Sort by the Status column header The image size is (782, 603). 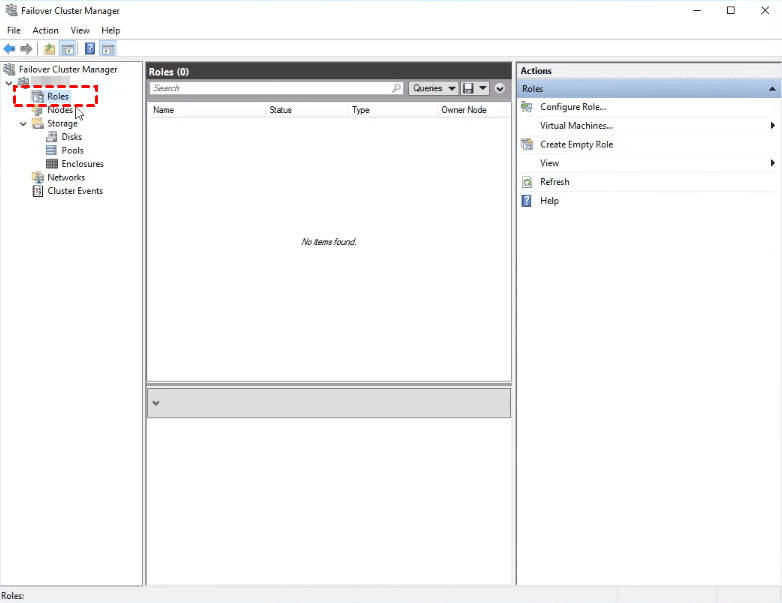pyautogui.click(x=306, y=110)
